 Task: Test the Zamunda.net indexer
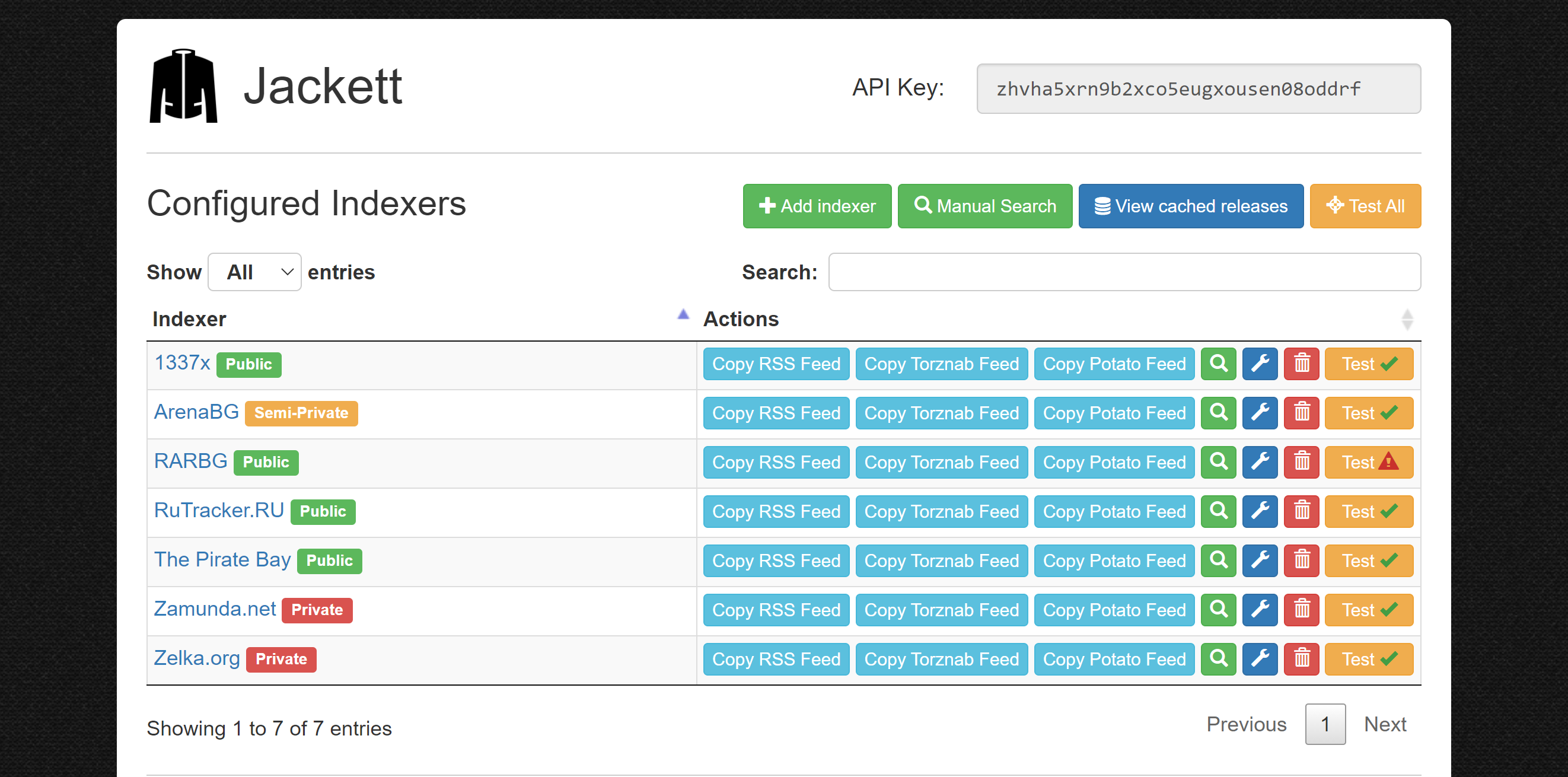click(1369, 610)
